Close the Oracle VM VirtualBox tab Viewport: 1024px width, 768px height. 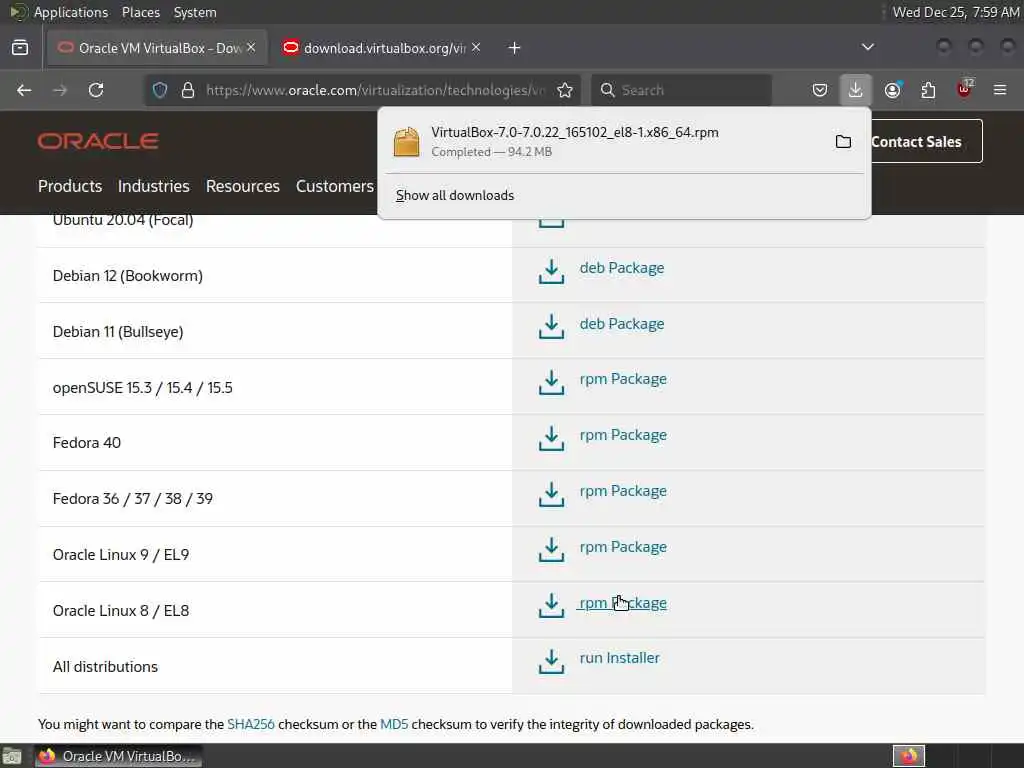(x=251, y=47)
